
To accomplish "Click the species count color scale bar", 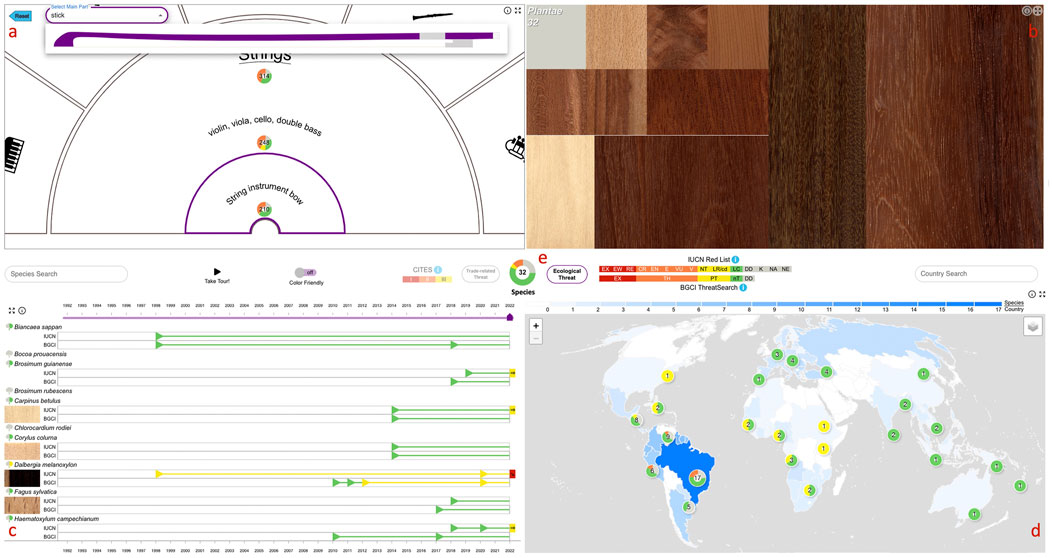I will [x=774, y=304].
